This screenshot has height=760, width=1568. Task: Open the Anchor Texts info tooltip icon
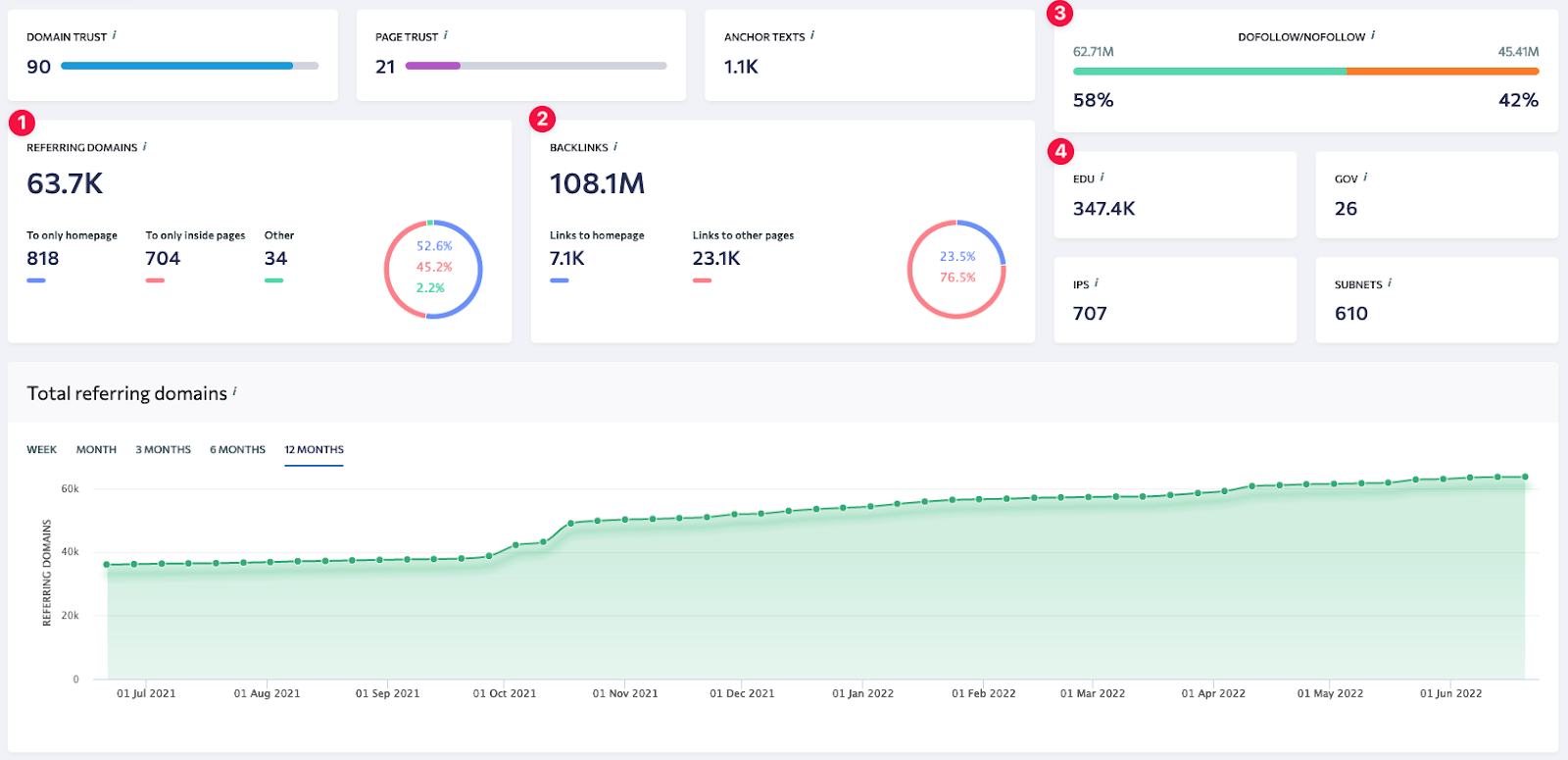[x=812, y=35]
